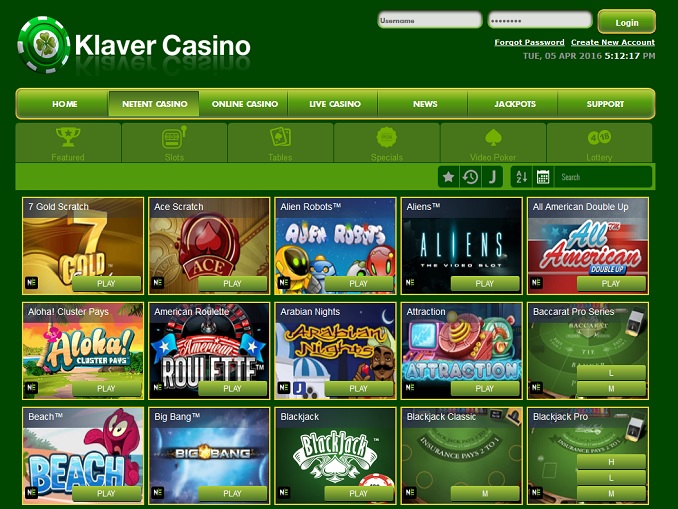Open the Jackpots menu tab
Viewport: 678px width, 509px height.
click(515, 104)
